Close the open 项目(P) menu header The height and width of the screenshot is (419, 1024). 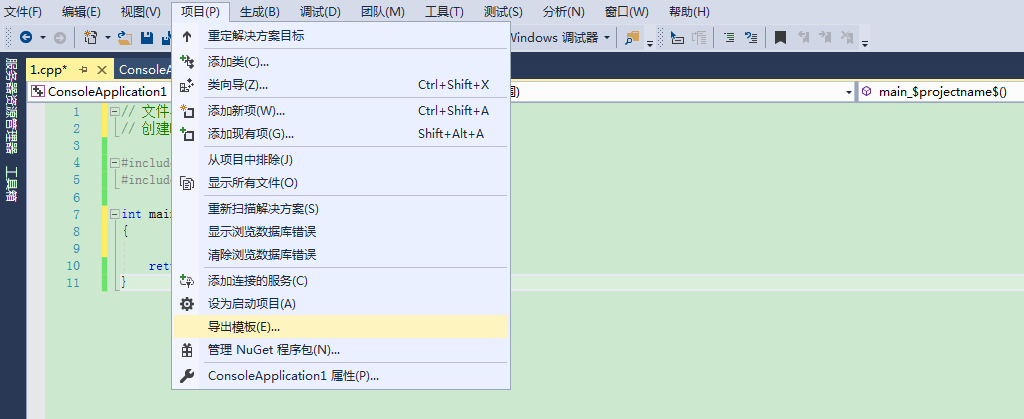pyautogui.click(x=200, y=12)
